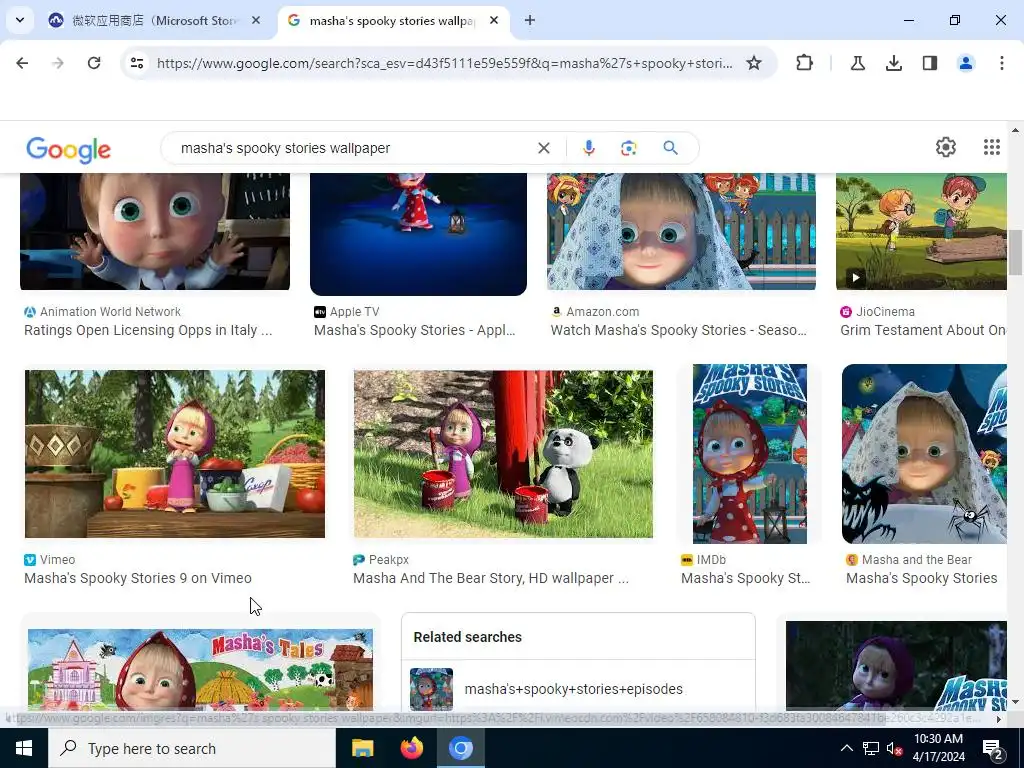Click the taskbar 'Type here to search' box

click(x=191, y=748)
